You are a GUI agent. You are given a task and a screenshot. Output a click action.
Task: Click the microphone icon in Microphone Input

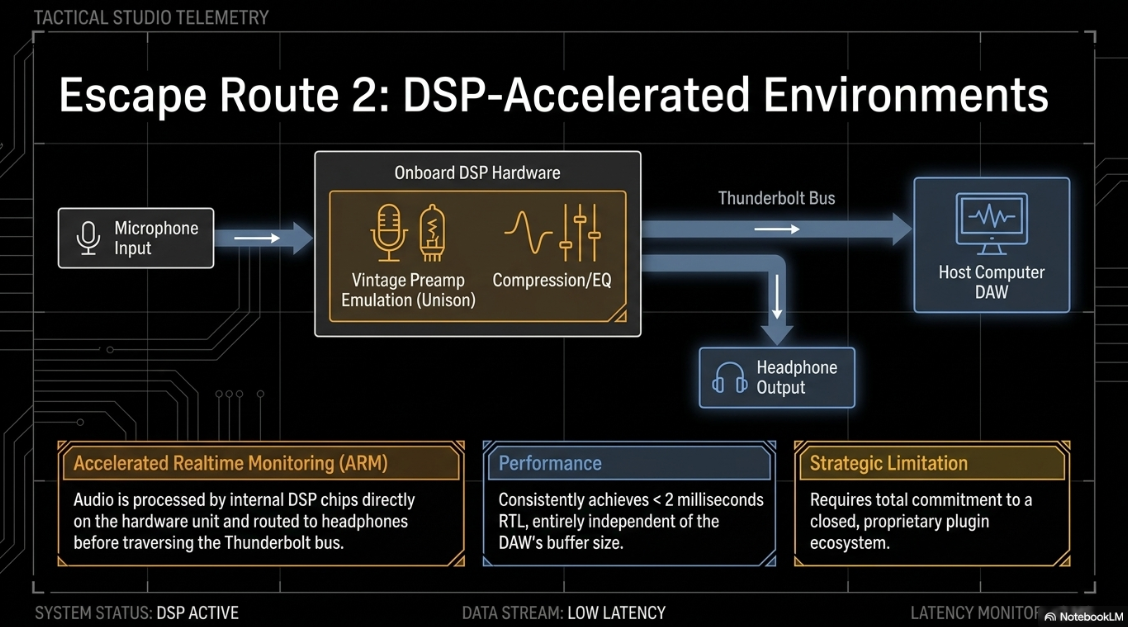click(88, 238)
